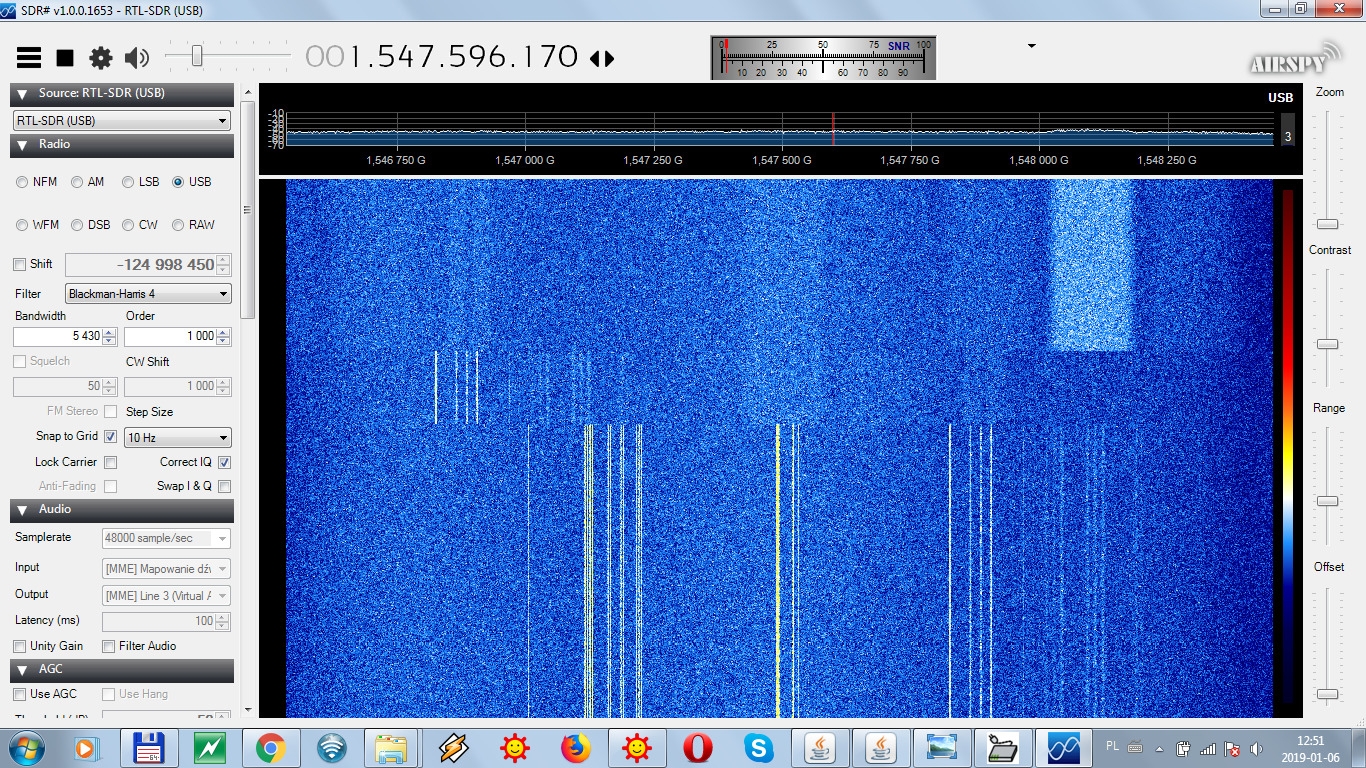The width and height of the screenshot is (1366, 768).
Task: Collapse the AGC panel header
Action: (x=122, y=669)
